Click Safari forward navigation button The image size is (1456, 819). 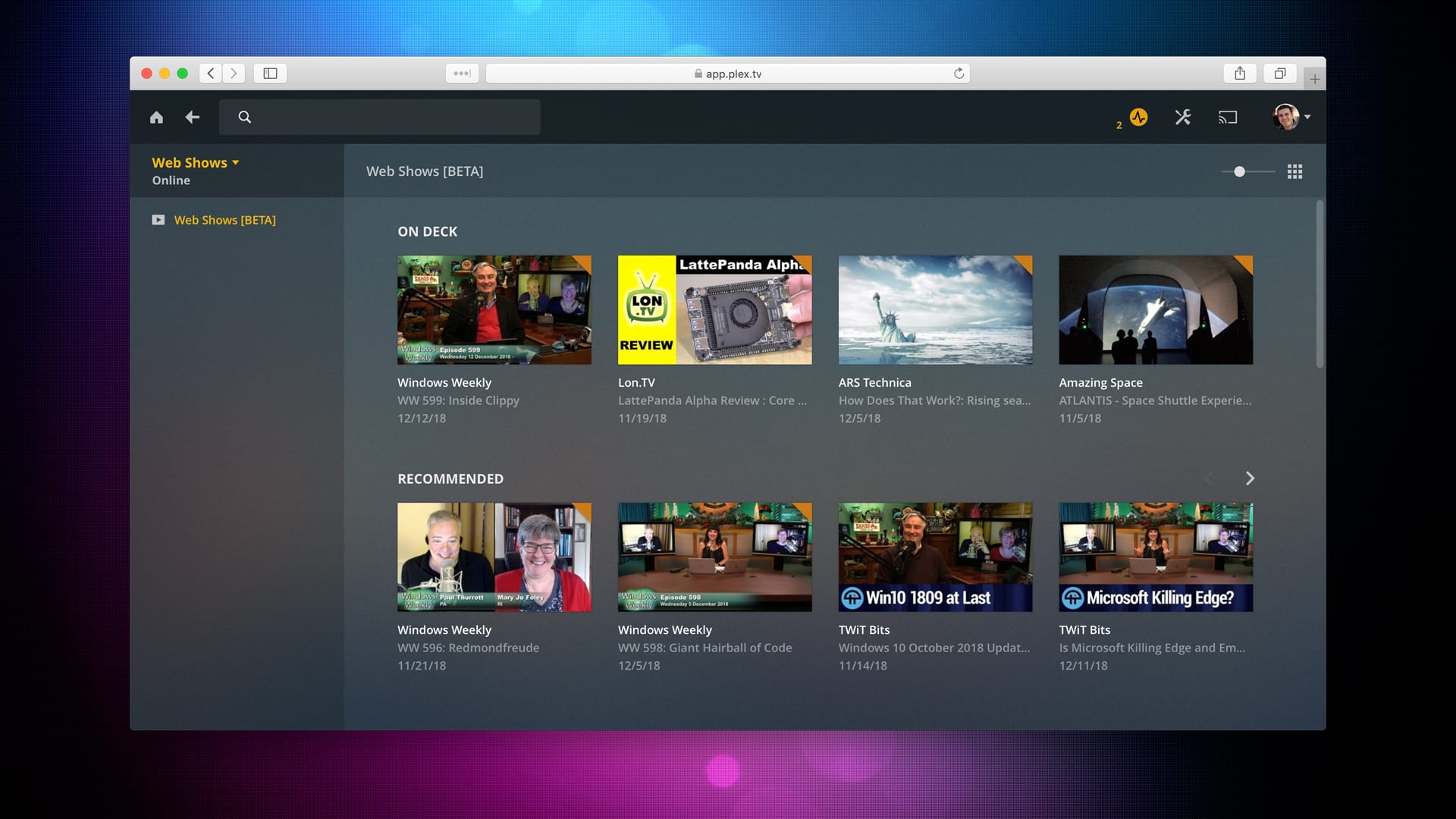click(234, 73)
